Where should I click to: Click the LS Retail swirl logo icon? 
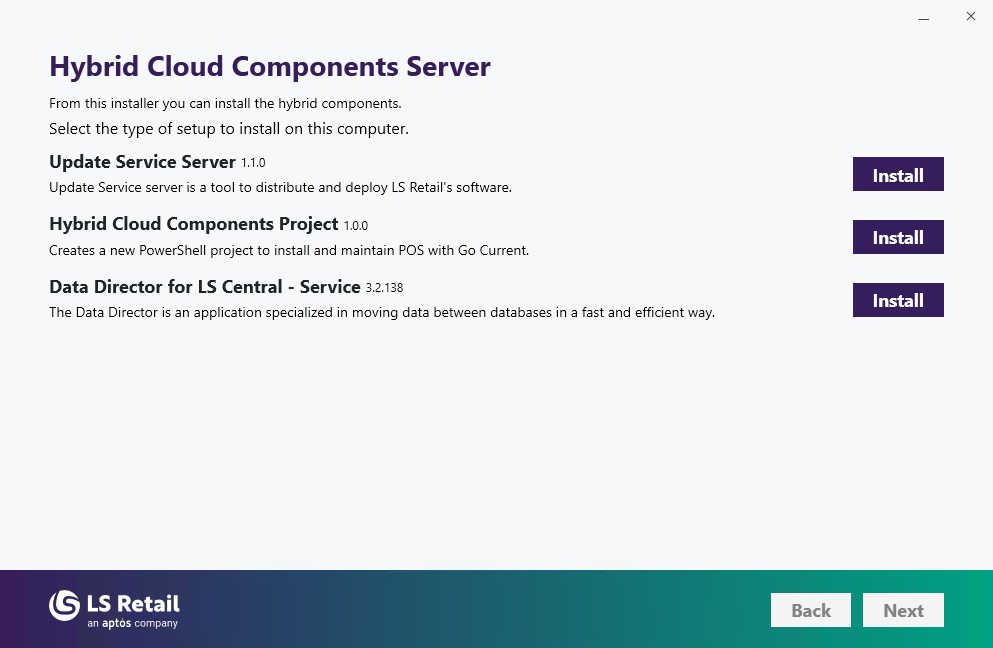click(65, 605)
